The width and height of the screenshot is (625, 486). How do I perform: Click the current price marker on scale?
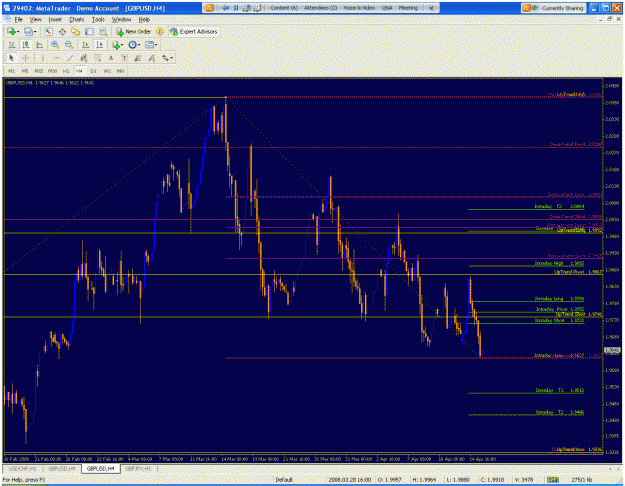coord(612,350)
